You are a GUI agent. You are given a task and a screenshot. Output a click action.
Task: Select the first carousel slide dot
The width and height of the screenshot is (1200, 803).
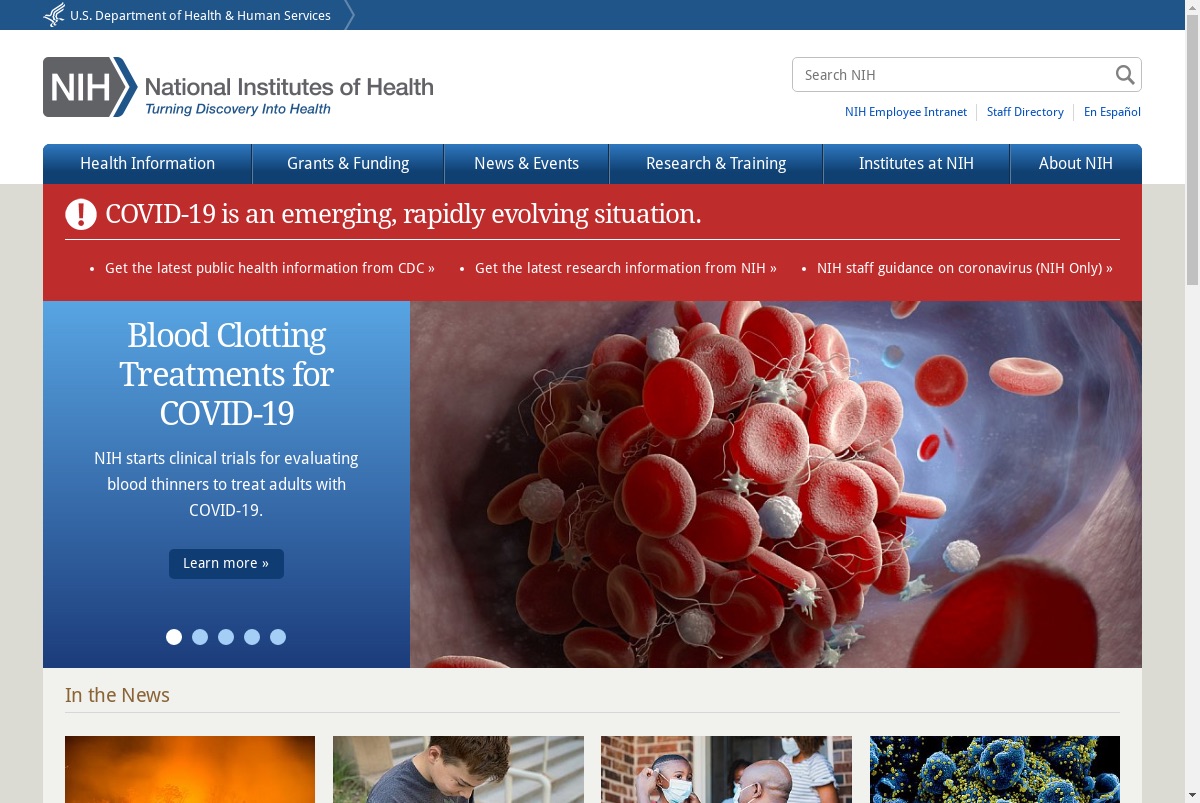[174, 637]
